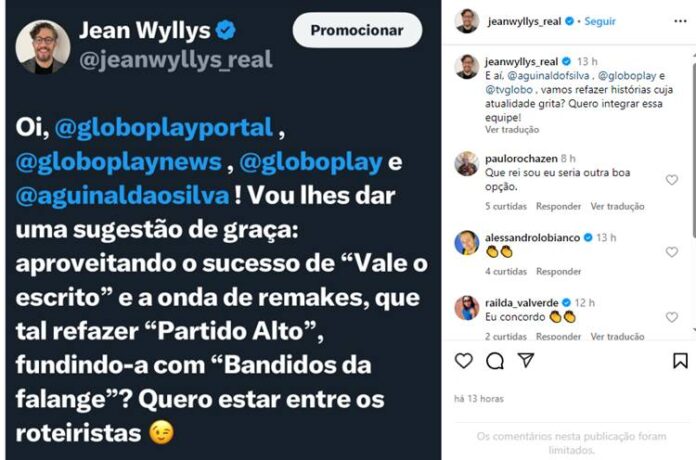This screenshot has width=696, height=460.
Task: Open @tvglobo mention in caption
Action: tap(509, 90)
